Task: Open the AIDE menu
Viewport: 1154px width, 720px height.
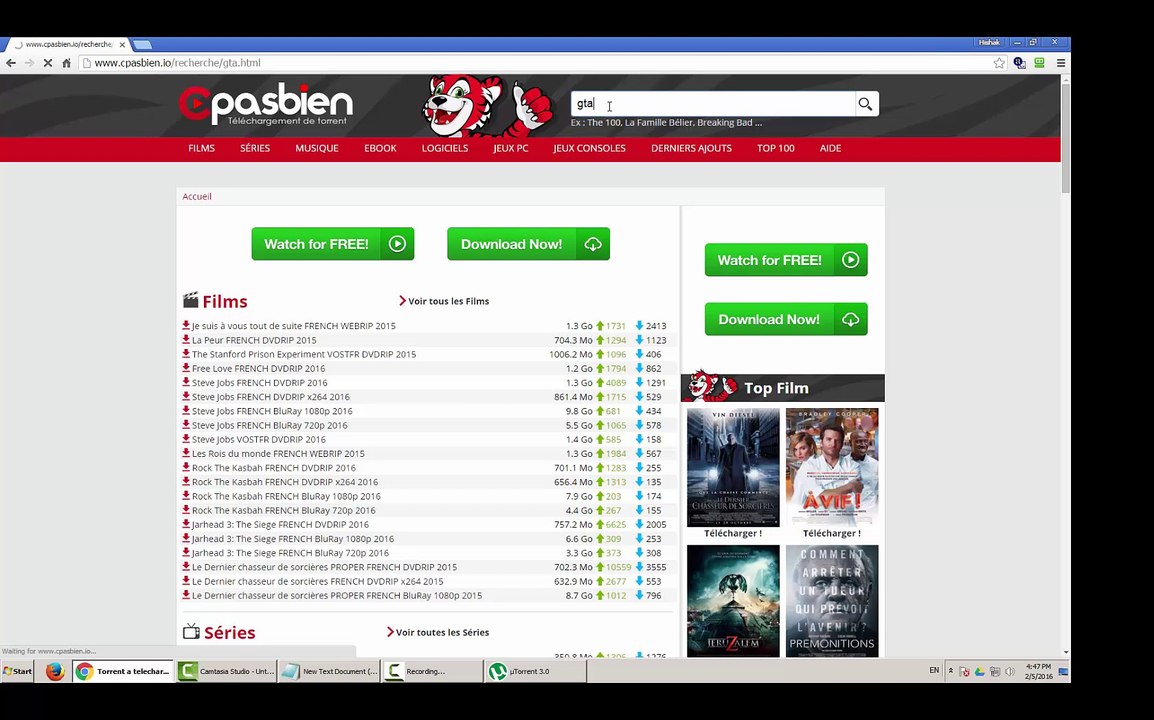Action: pyautogui.click(x=830, y=149)
